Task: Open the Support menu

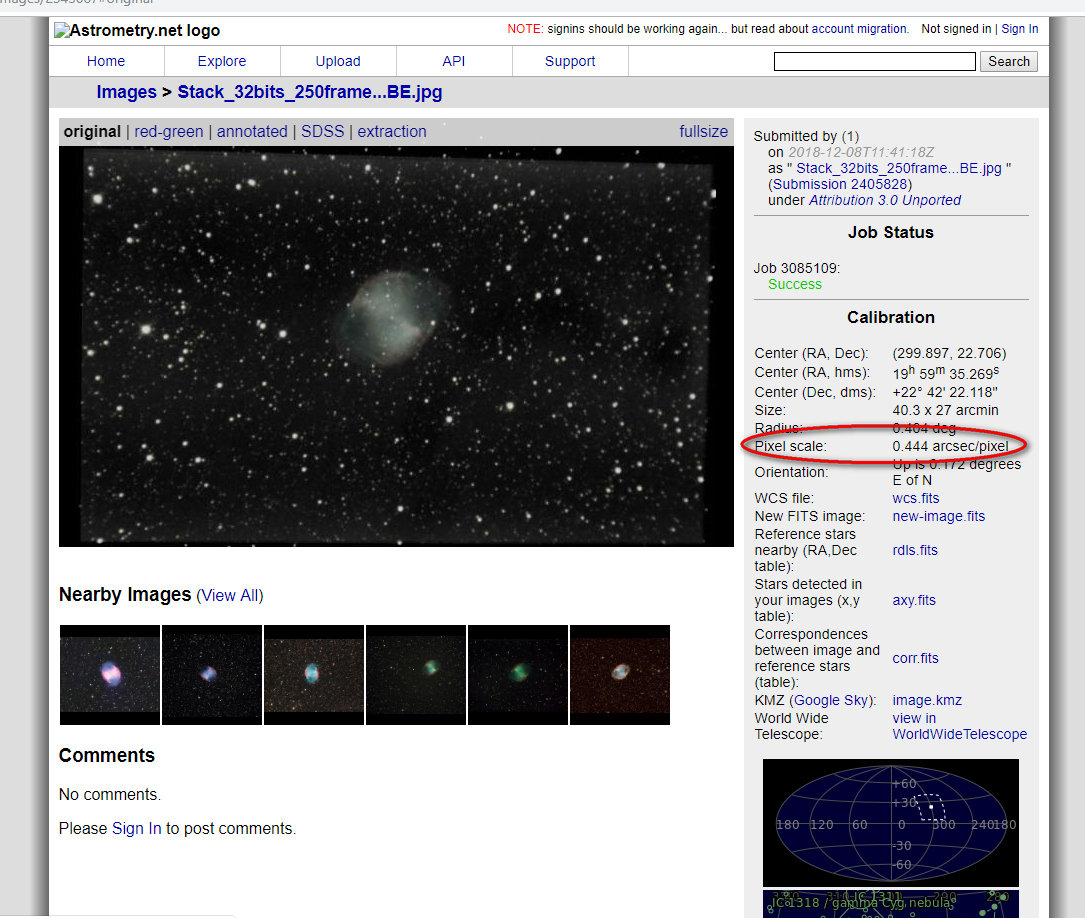Action: pos(569,61)
